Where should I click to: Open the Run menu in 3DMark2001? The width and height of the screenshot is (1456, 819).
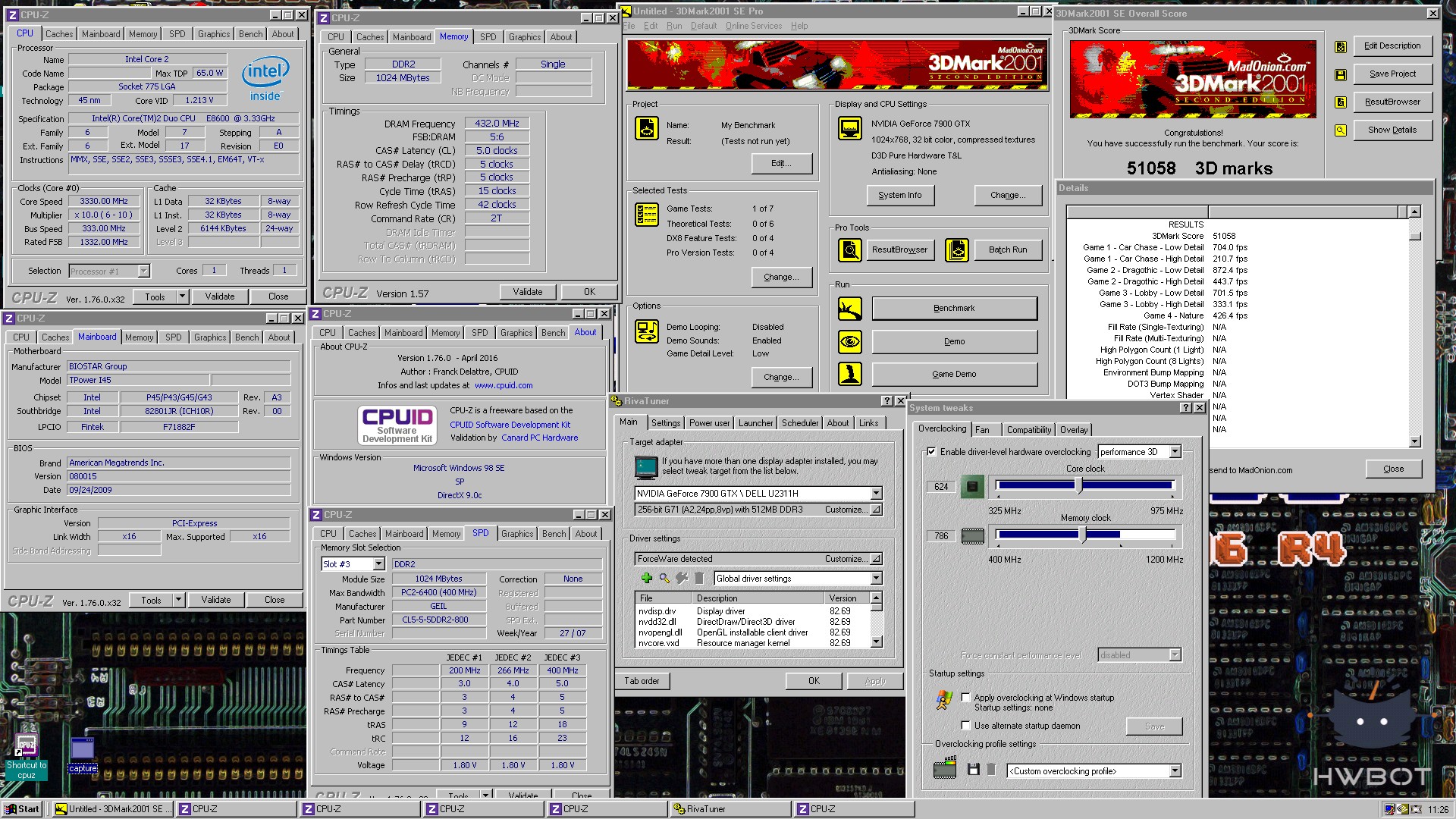(673, 26)
